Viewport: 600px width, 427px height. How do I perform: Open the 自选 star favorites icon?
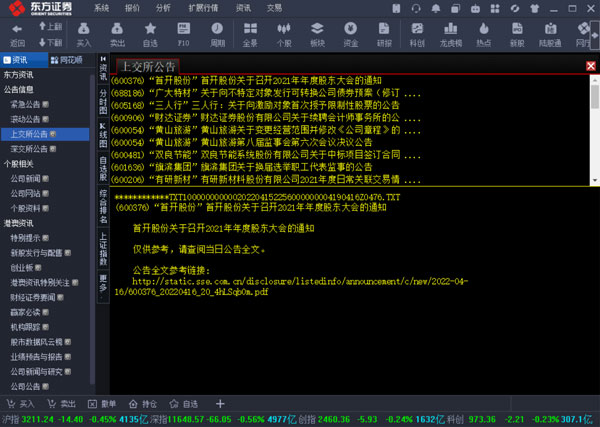[150, 29]
